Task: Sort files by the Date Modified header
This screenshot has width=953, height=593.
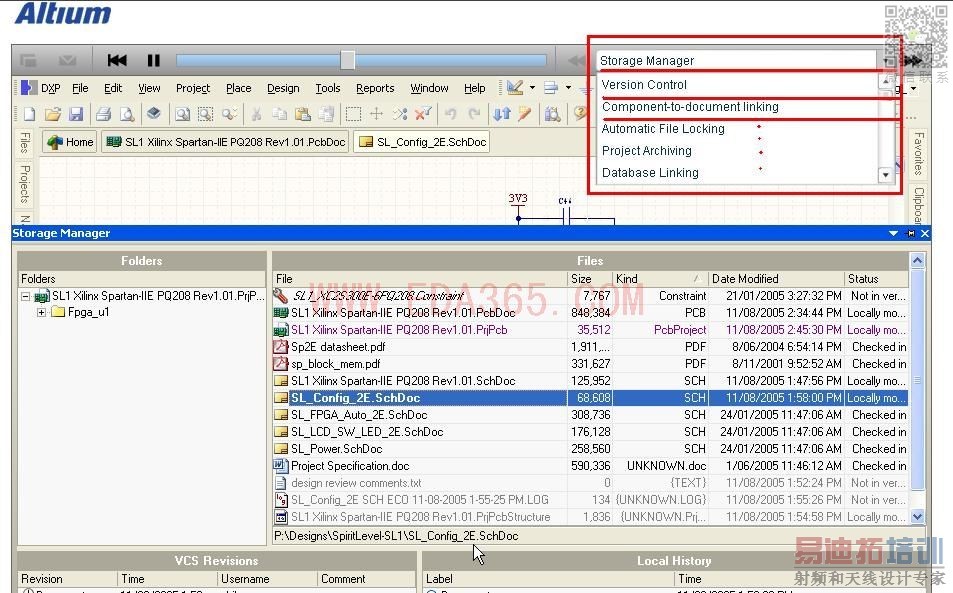Action: pos(776,279)
